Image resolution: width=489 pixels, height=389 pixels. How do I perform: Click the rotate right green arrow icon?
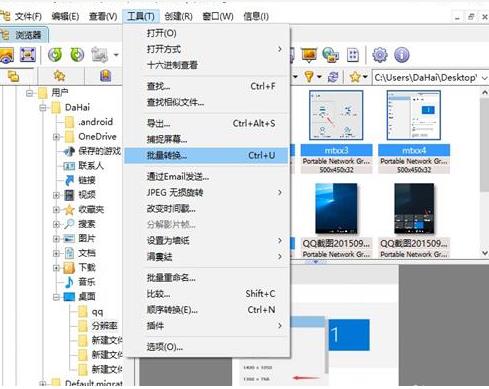pos(77,55)
